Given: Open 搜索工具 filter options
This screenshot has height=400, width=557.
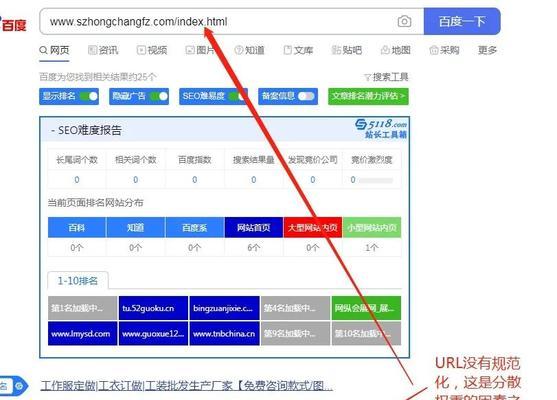Looking at the screenshot, I should (x=386, y=77).
